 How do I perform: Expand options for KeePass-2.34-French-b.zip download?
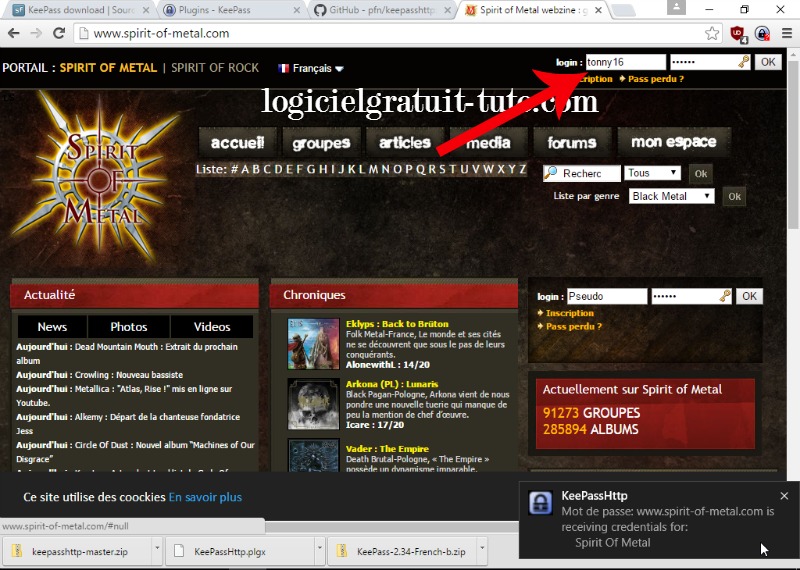pos(482,548)
